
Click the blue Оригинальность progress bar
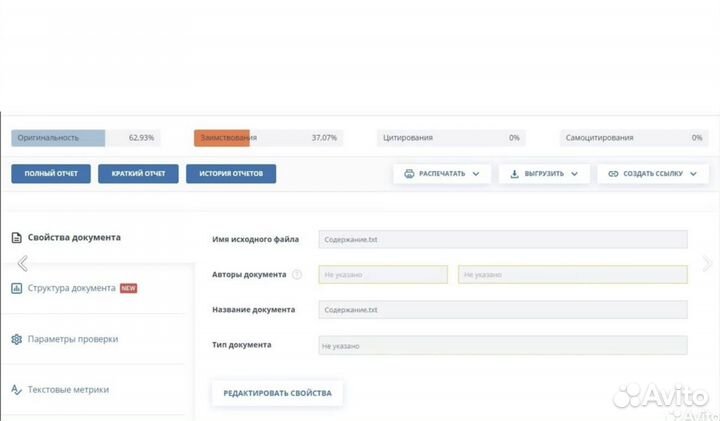[58, 138]
